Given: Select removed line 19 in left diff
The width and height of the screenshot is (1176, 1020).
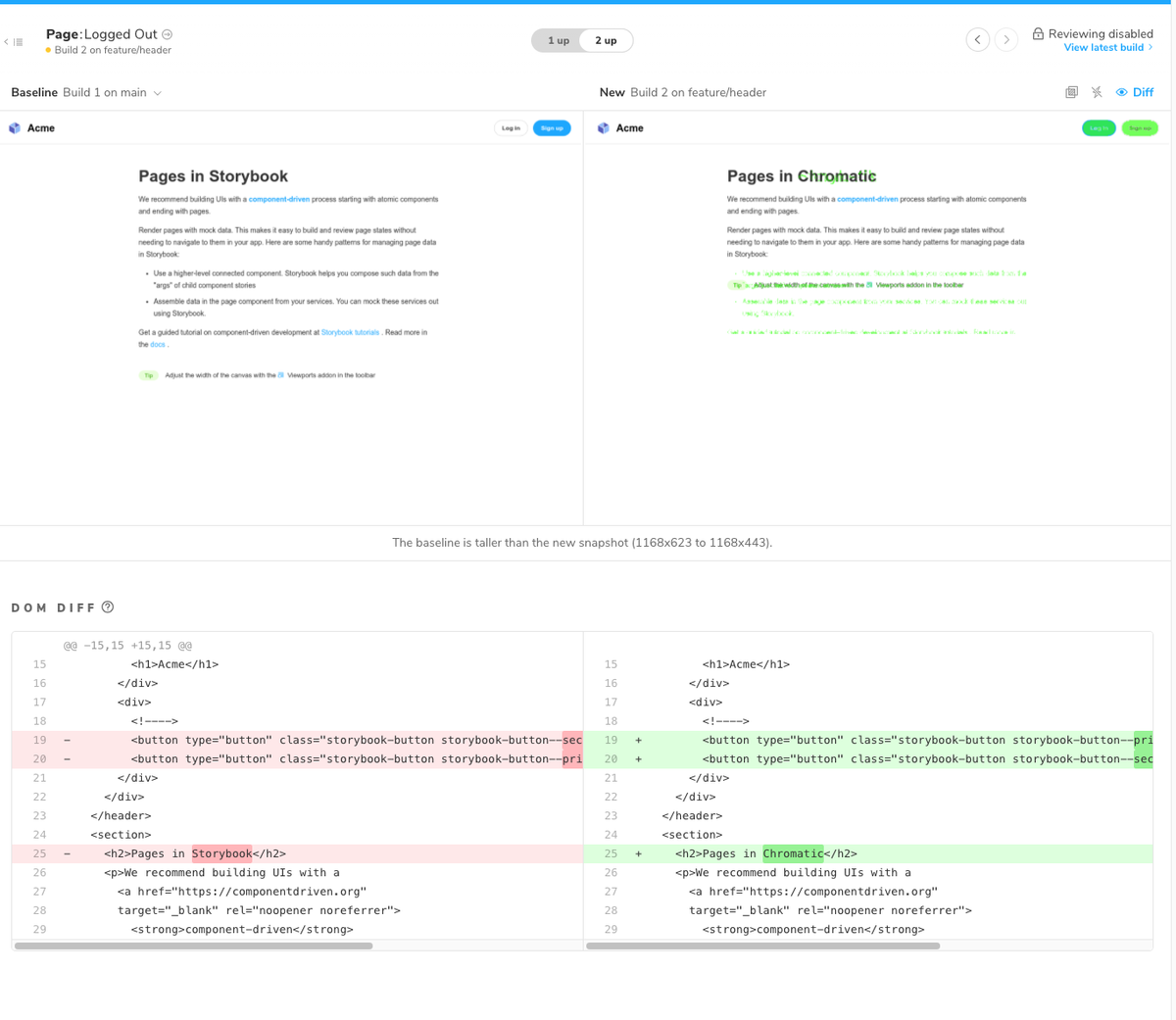Looking at the screenshot, I should coord(297,741).
